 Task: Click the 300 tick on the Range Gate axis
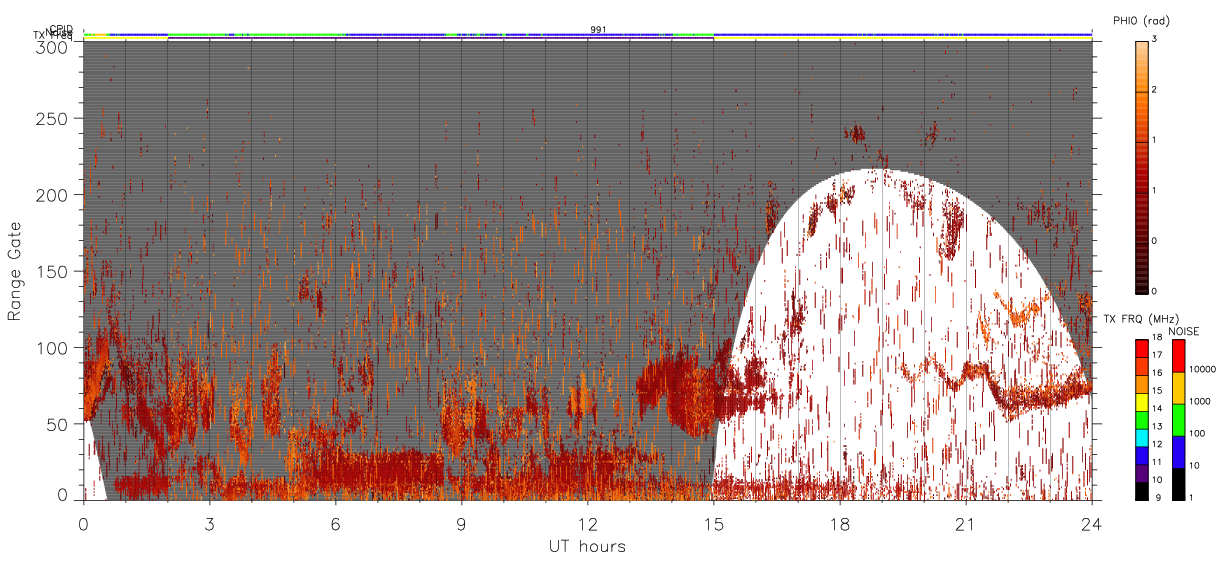(x=52, y=47)
